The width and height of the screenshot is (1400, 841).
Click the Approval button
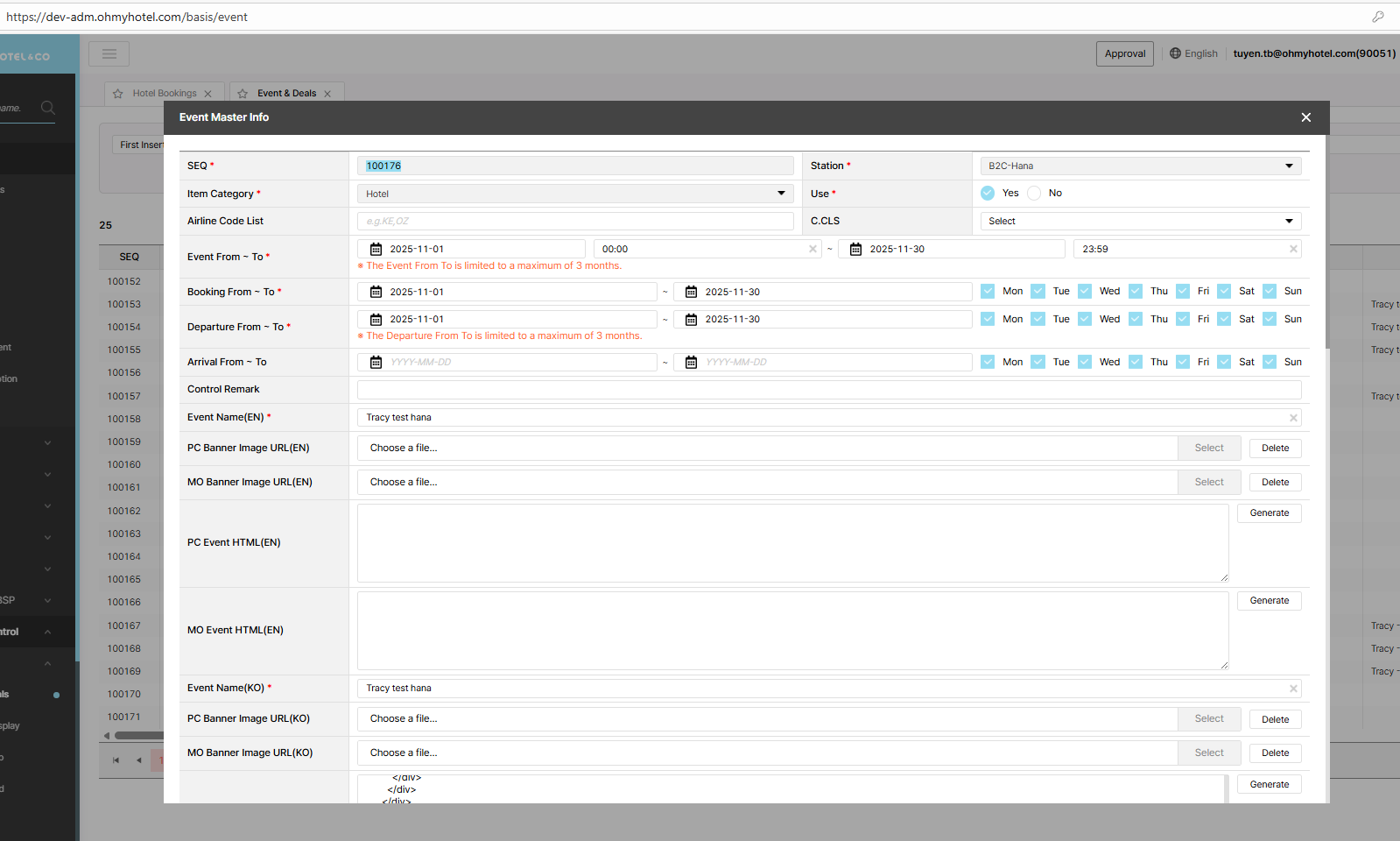1124,54
